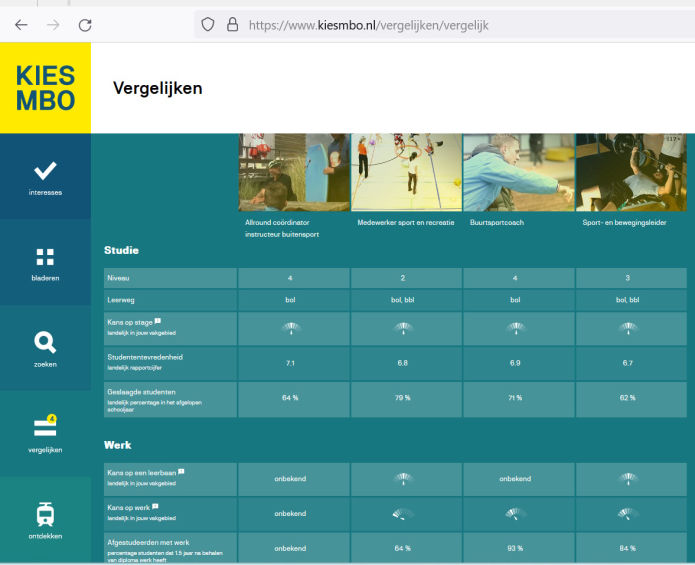
Task: Open Buurtsportcoach course link
Action: (x=496, y=222)
